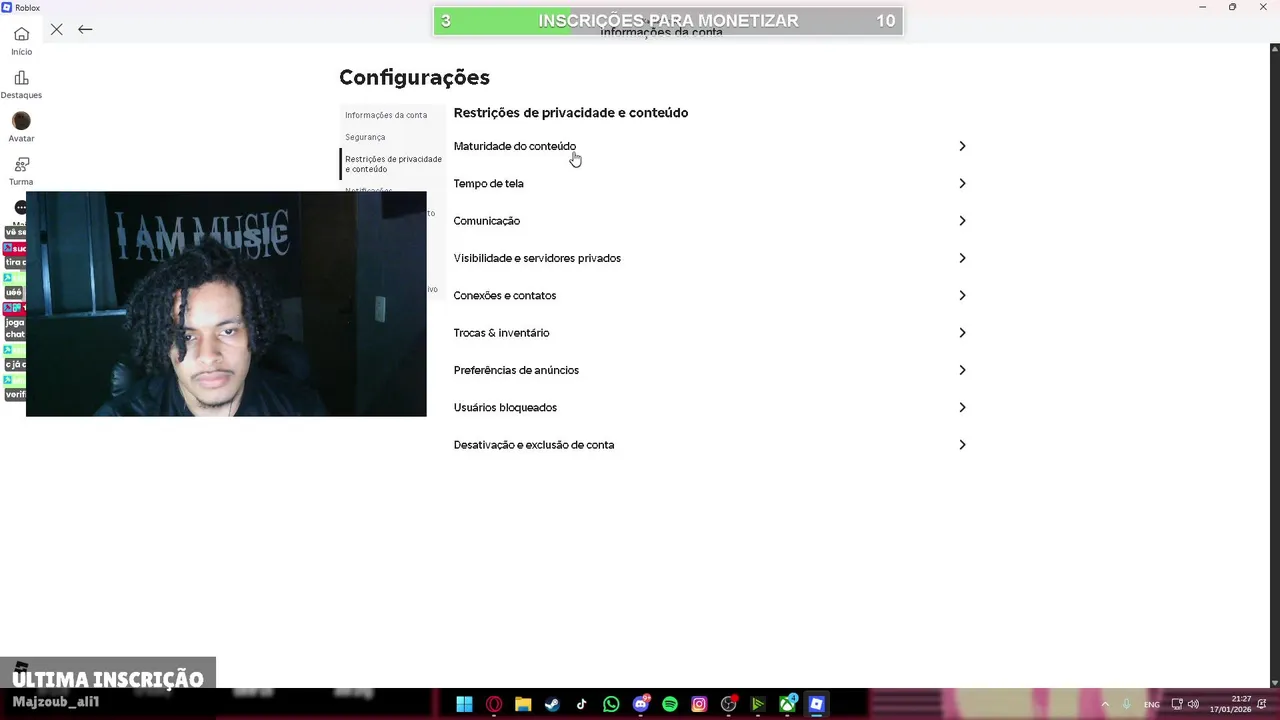The height and width of the screenshot is (720, 1280).
Task: Expand Tempo de tela chevron
Action: pos(962,183)
